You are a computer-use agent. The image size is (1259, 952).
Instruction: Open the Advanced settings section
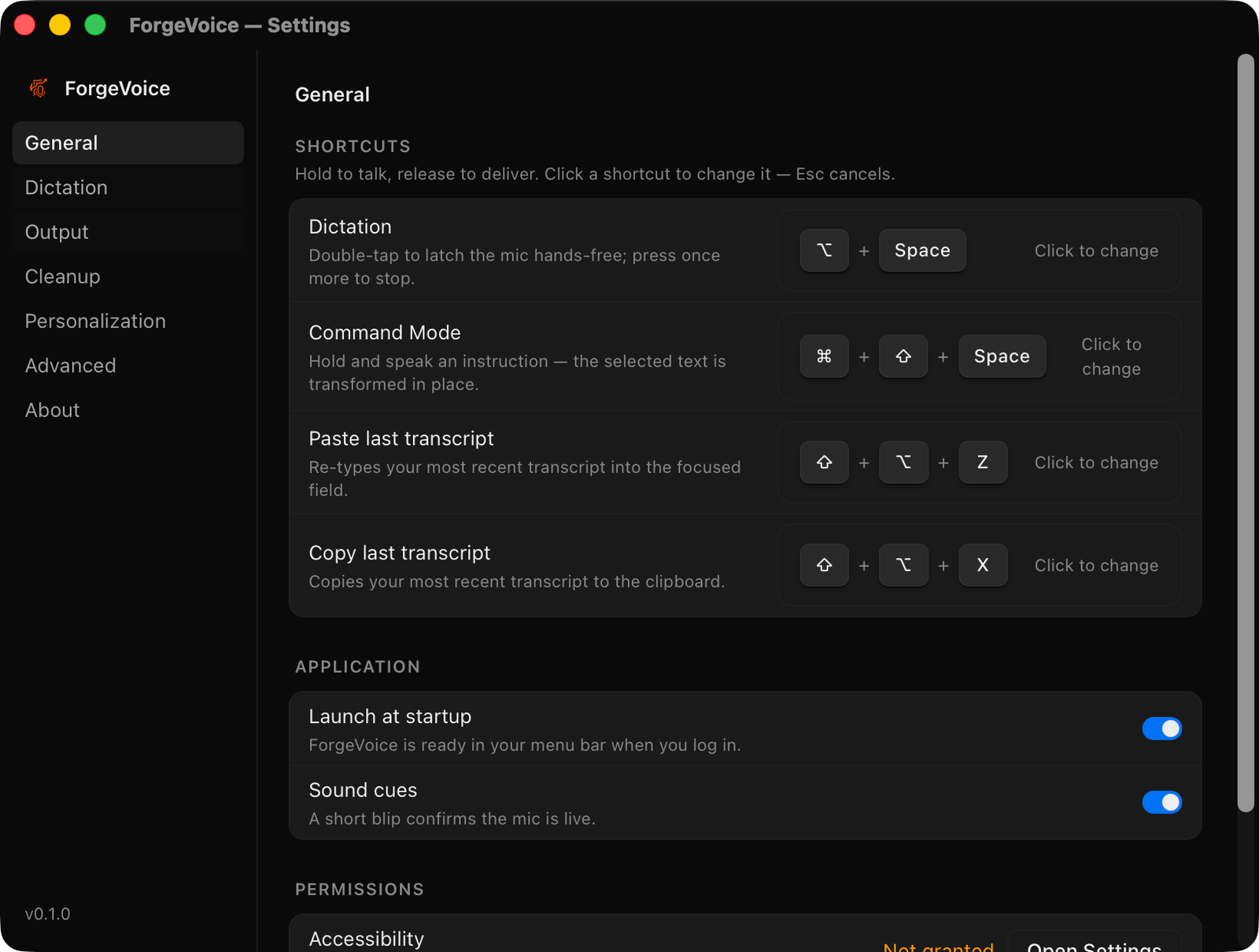tap(128, 366)
